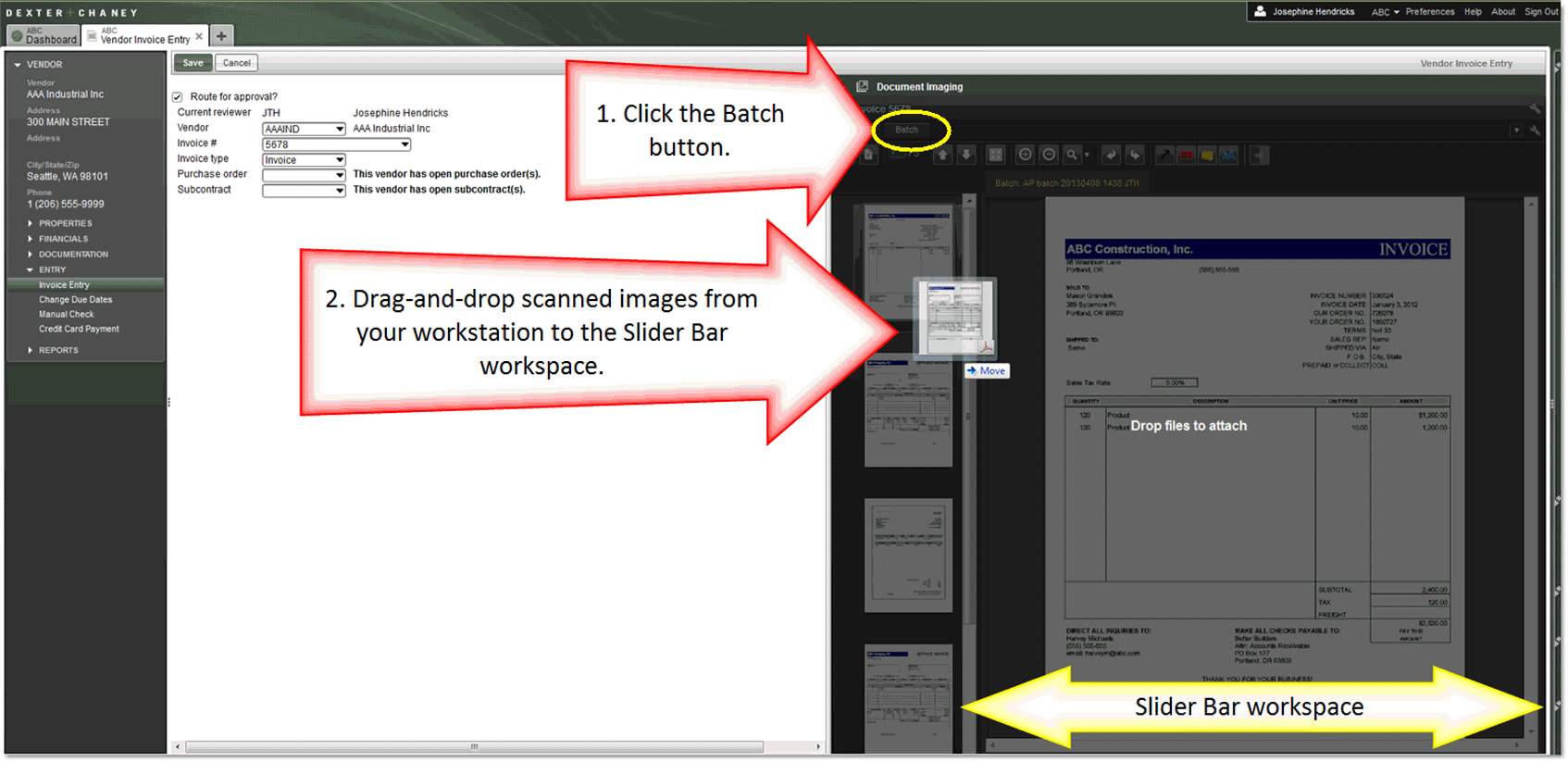The height and width of the screenshot is (762, 1568).
Task: Click the rotate right arrow icon
Action: 1136,155
